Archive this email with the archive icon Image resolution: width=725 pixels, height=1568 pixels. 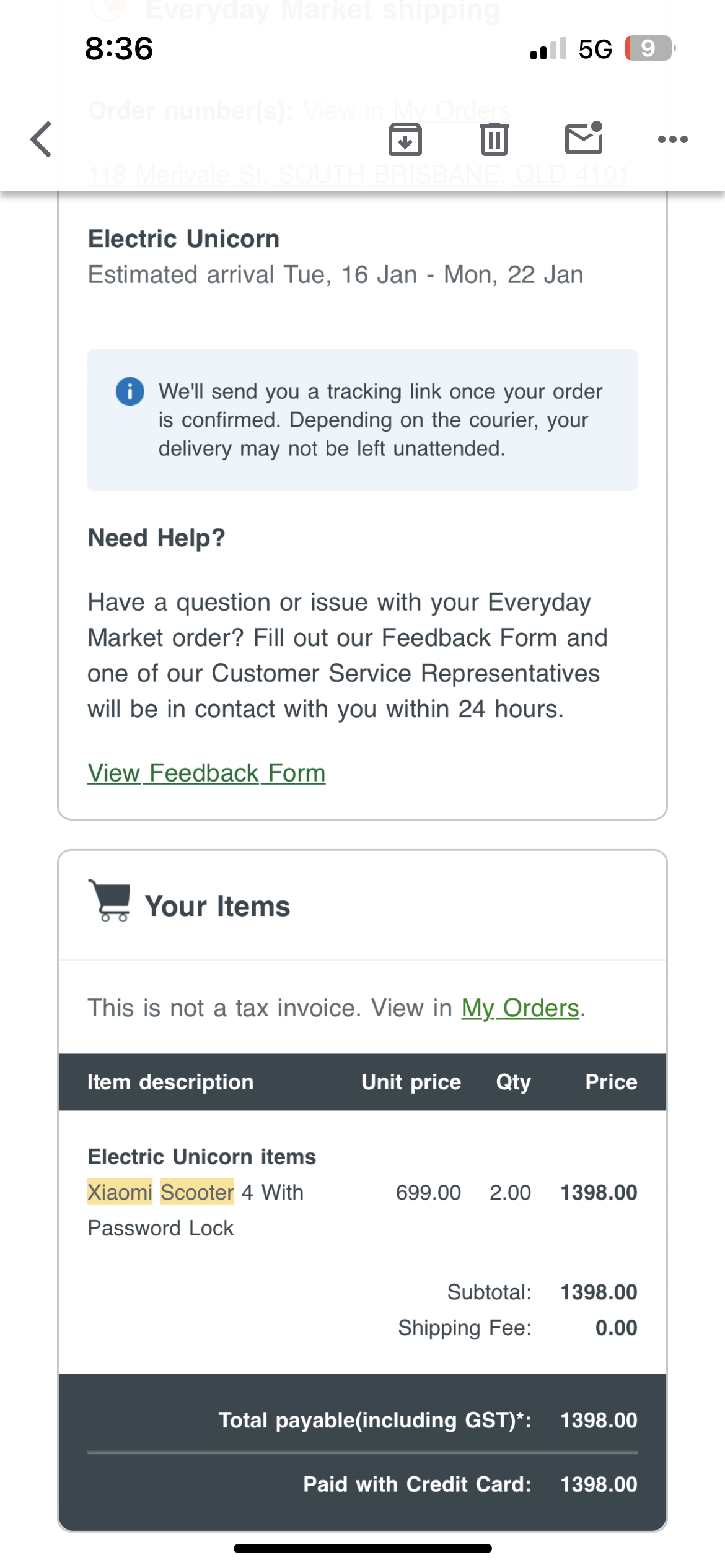point(405,139)
